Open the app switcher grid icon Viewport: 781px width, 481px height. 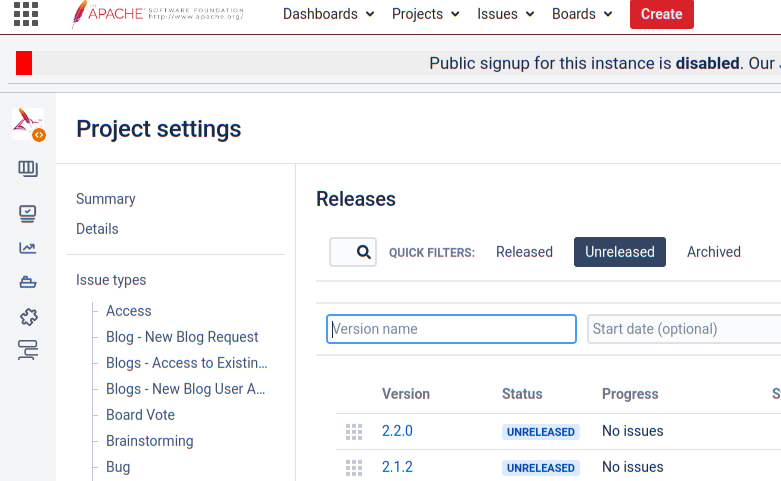coord(26,13)
